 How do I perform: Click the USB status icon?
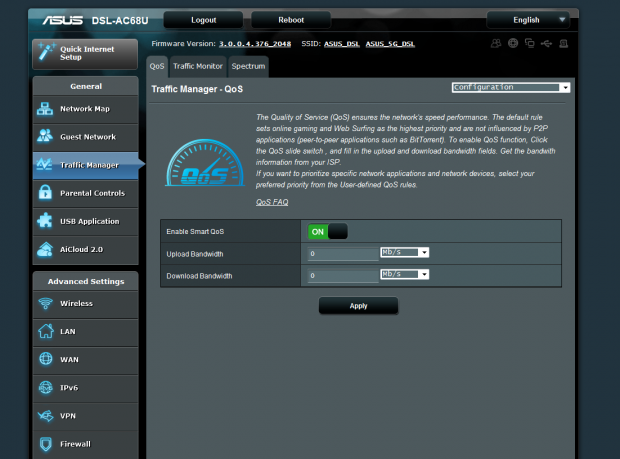point(546,43)
